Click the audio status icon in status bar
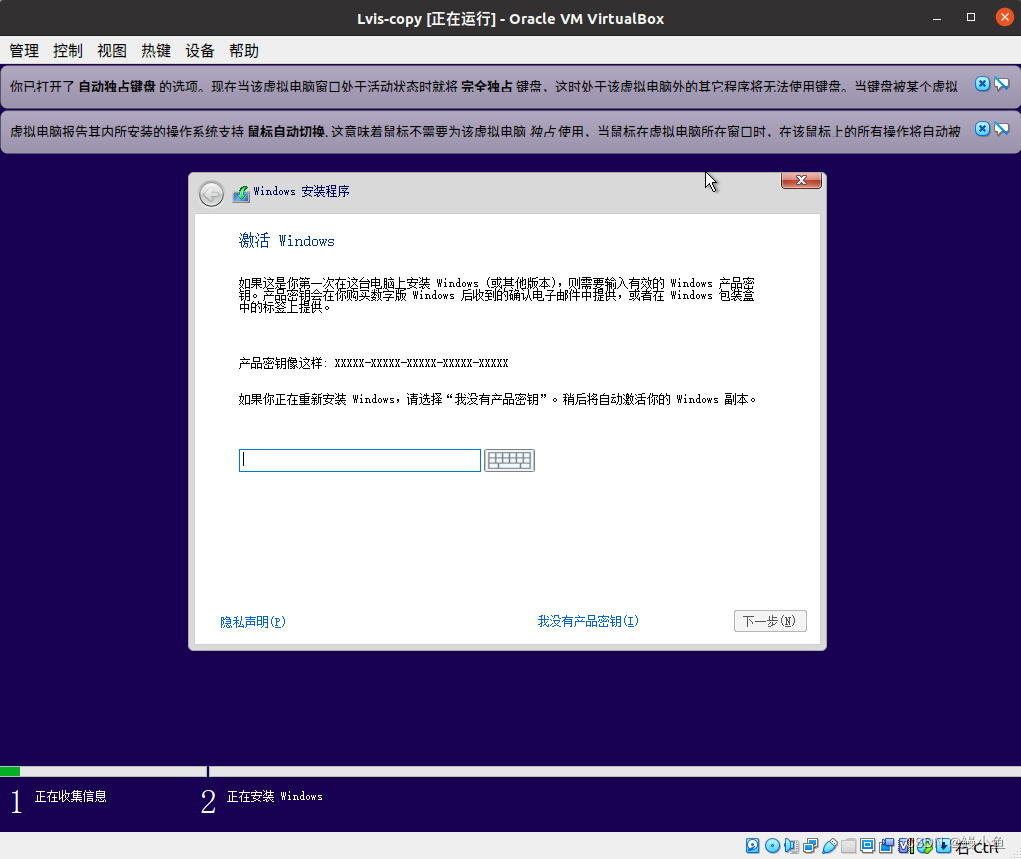 (x=791, y=846)
